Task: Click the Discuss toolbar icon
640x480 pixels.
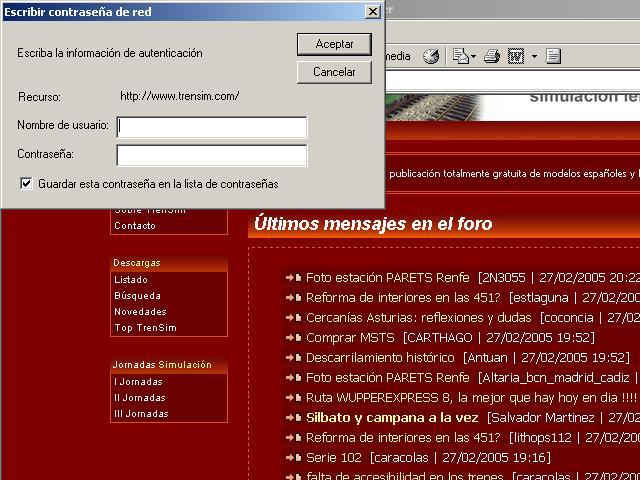Action: coord(554,56)
